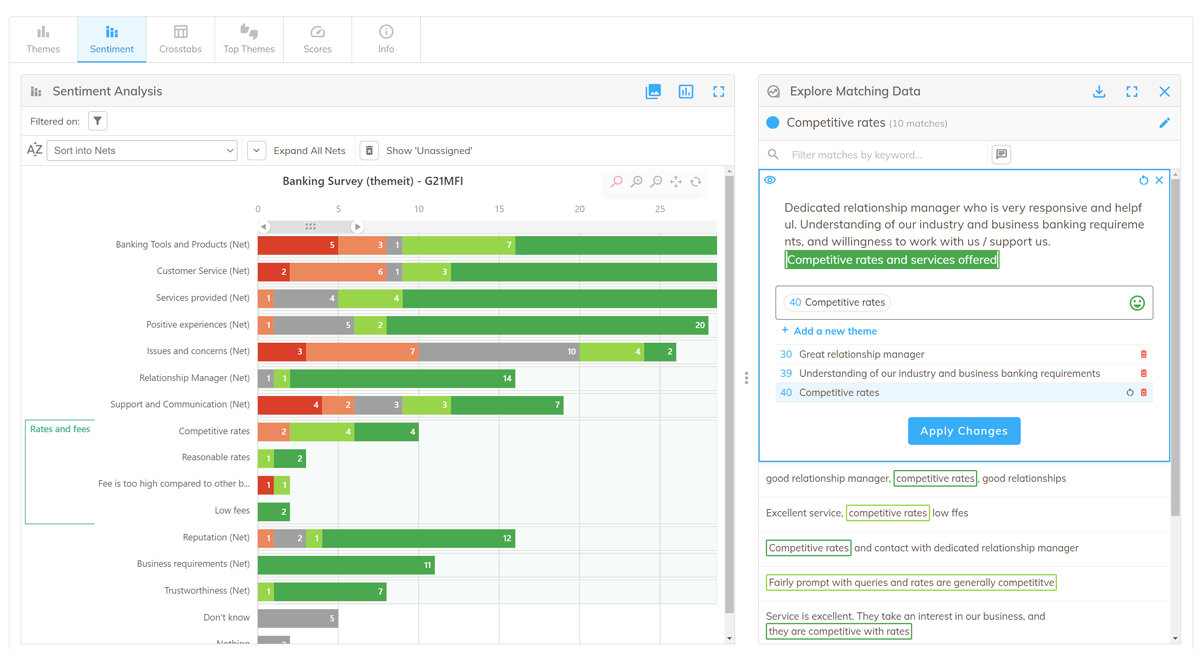Click the green smiley sentiment icon
Image resolution: width=1200 pixels, height=660 pixels.
(x=1137, y=303)
